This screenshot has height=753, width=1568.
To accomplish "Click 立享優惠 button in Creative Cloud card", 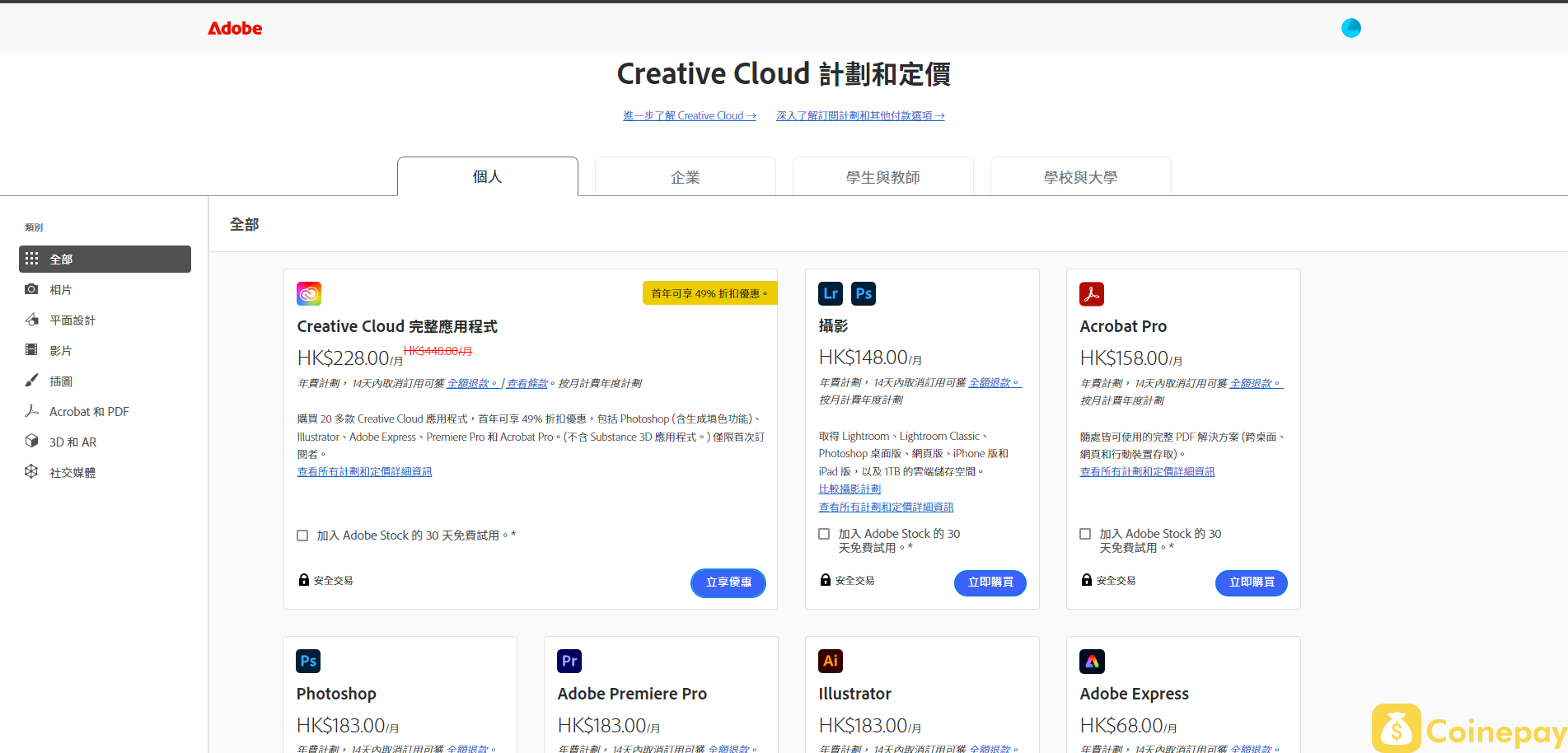I will [728, 582].
